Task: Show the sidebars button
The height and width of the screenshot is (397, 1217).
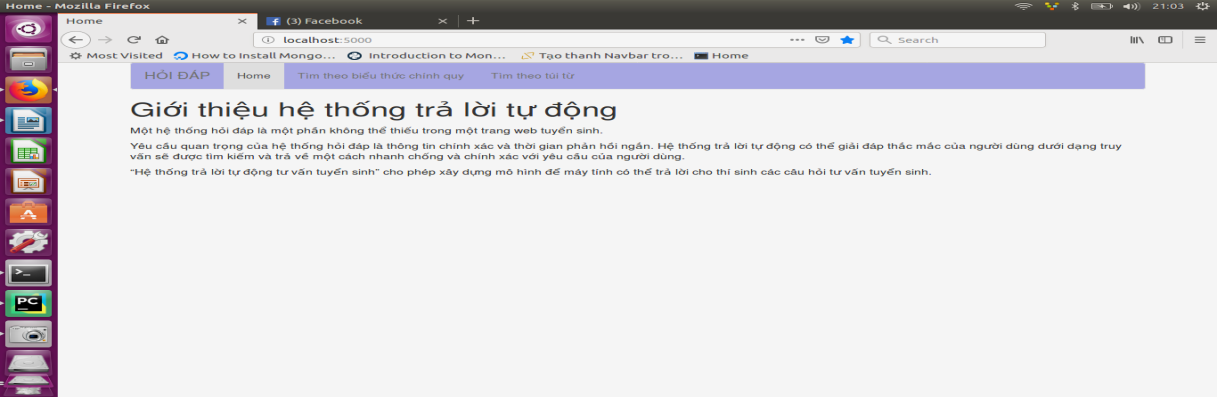Action: pyautogui.click(x=1165, y=40)
